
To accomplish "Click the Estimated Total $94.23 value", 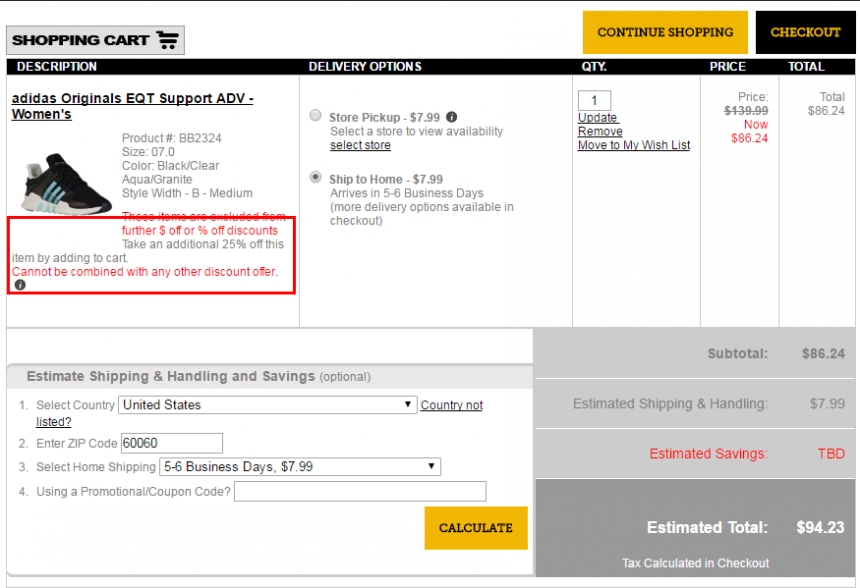I will (820, 528).
